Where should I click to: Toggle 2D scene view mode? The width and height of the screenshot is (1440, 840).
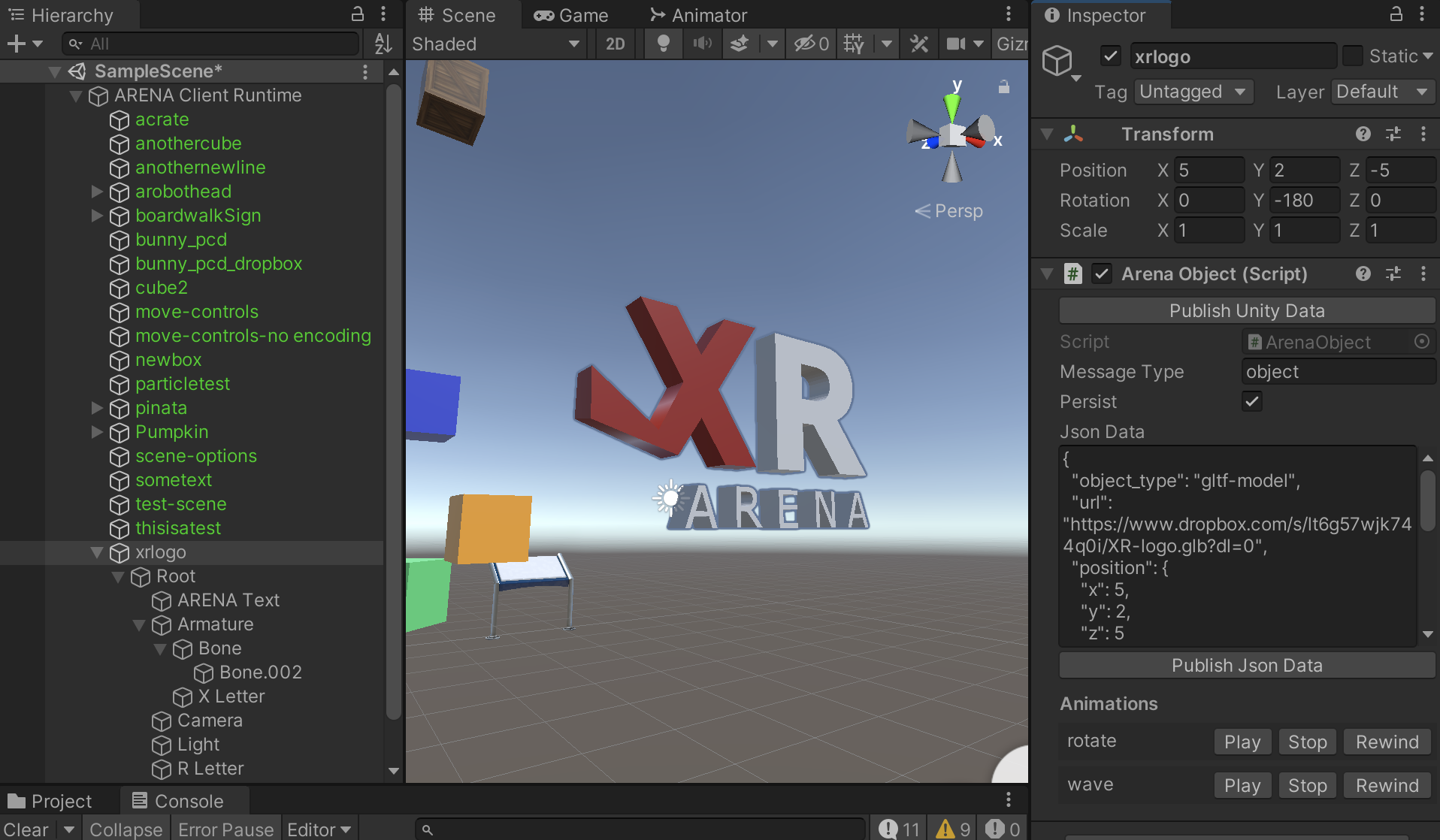click(615, 44)
